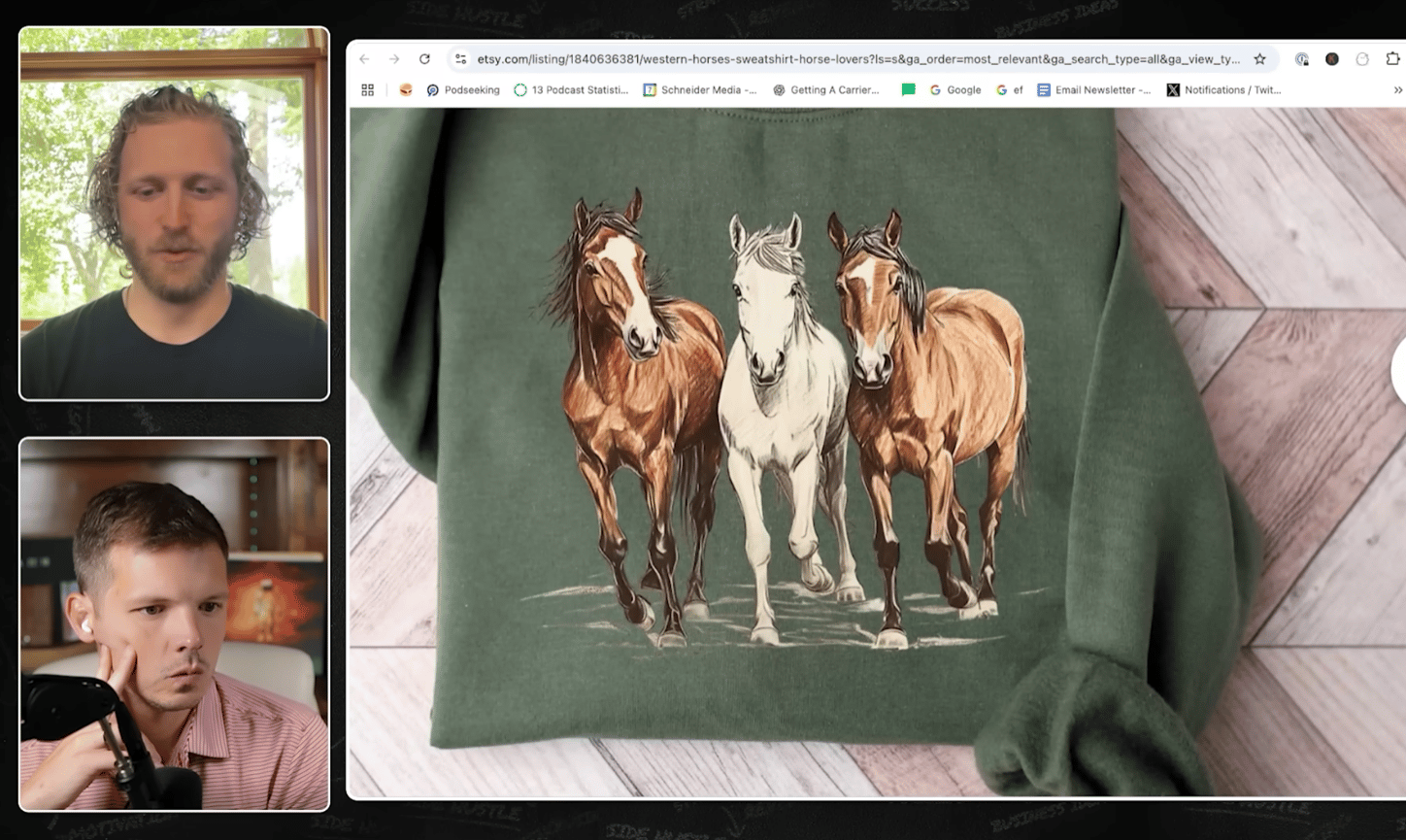
Task: Open the 'ef' Google bookmark
Action: [x=1010, y=90]
